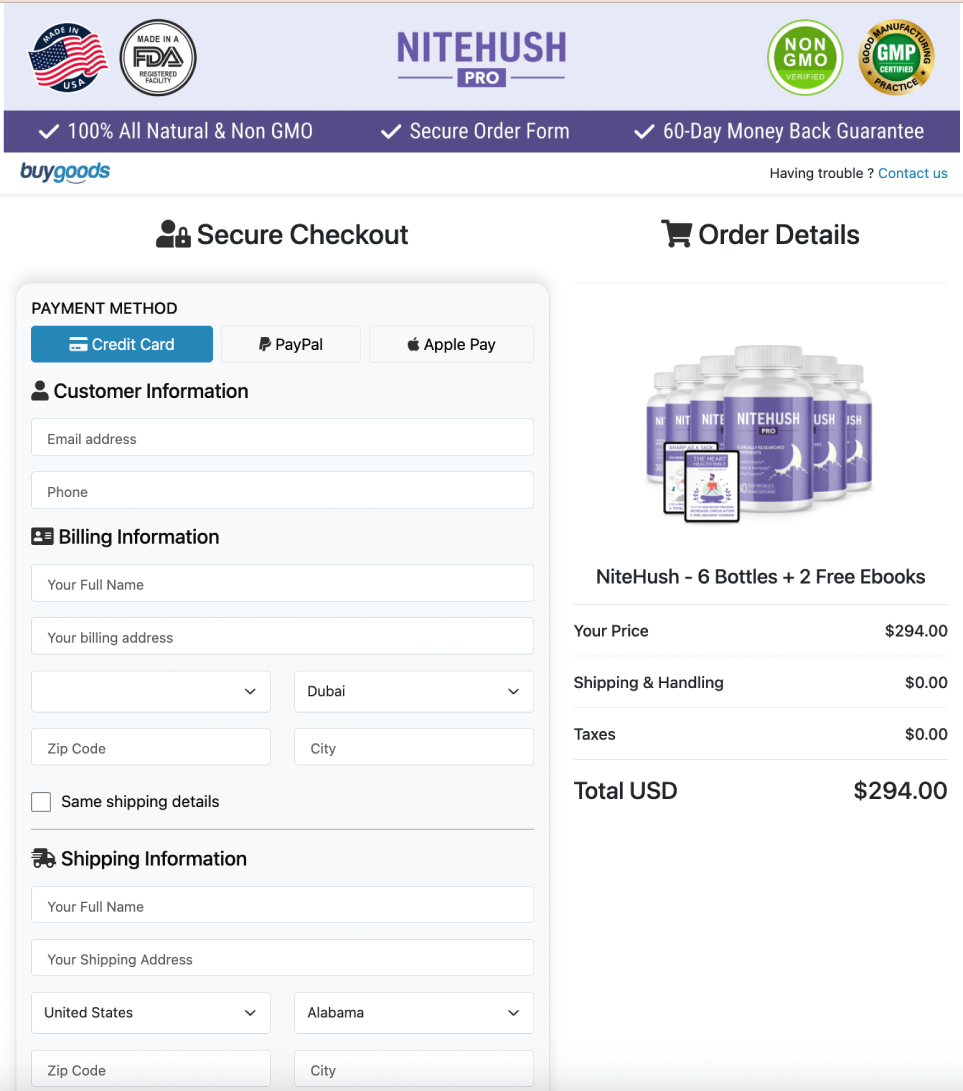The image size is (963, 1091).
Task: Open the Dubai state dropdown
Action: point(413,691)
